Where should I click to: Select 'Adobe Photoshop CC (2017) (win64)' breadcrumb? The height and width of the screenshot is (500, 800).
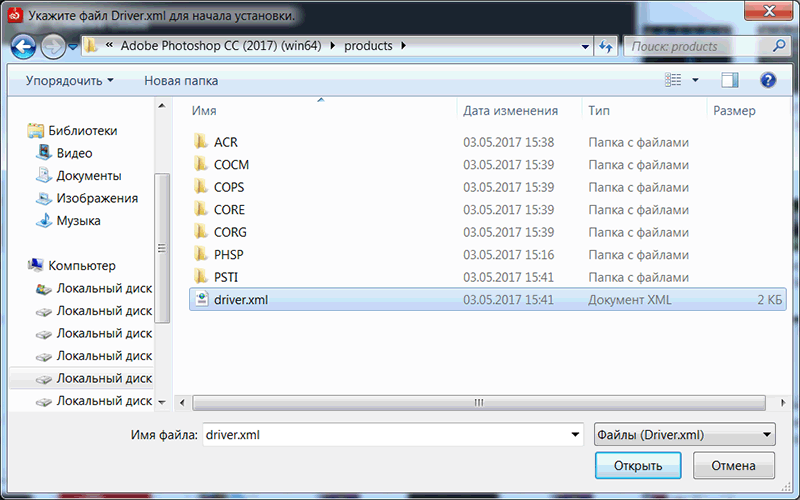[221, 46]
